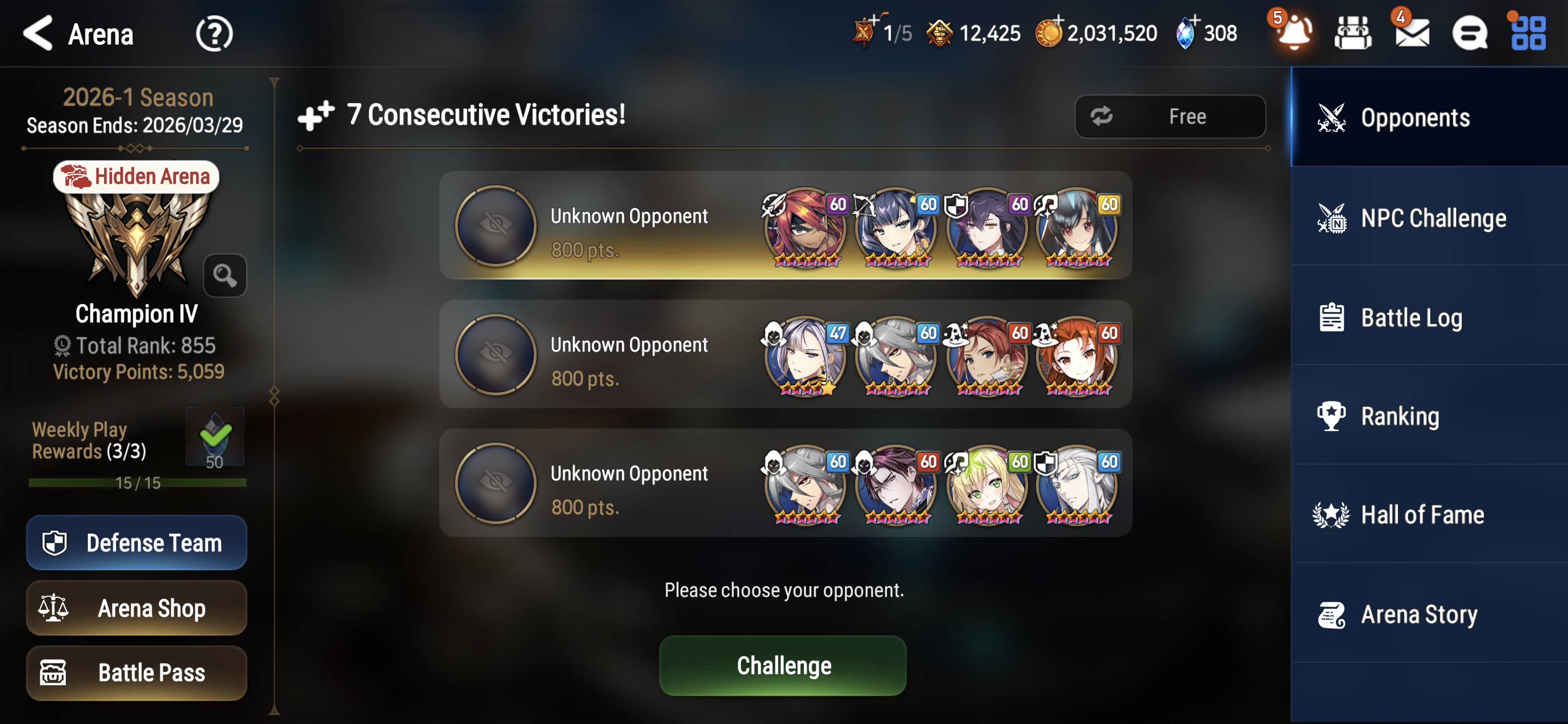Select the first Unknown Opponent hidden avatar
The width and height of the screenshot is (1568, 724).
coord(496,225)
